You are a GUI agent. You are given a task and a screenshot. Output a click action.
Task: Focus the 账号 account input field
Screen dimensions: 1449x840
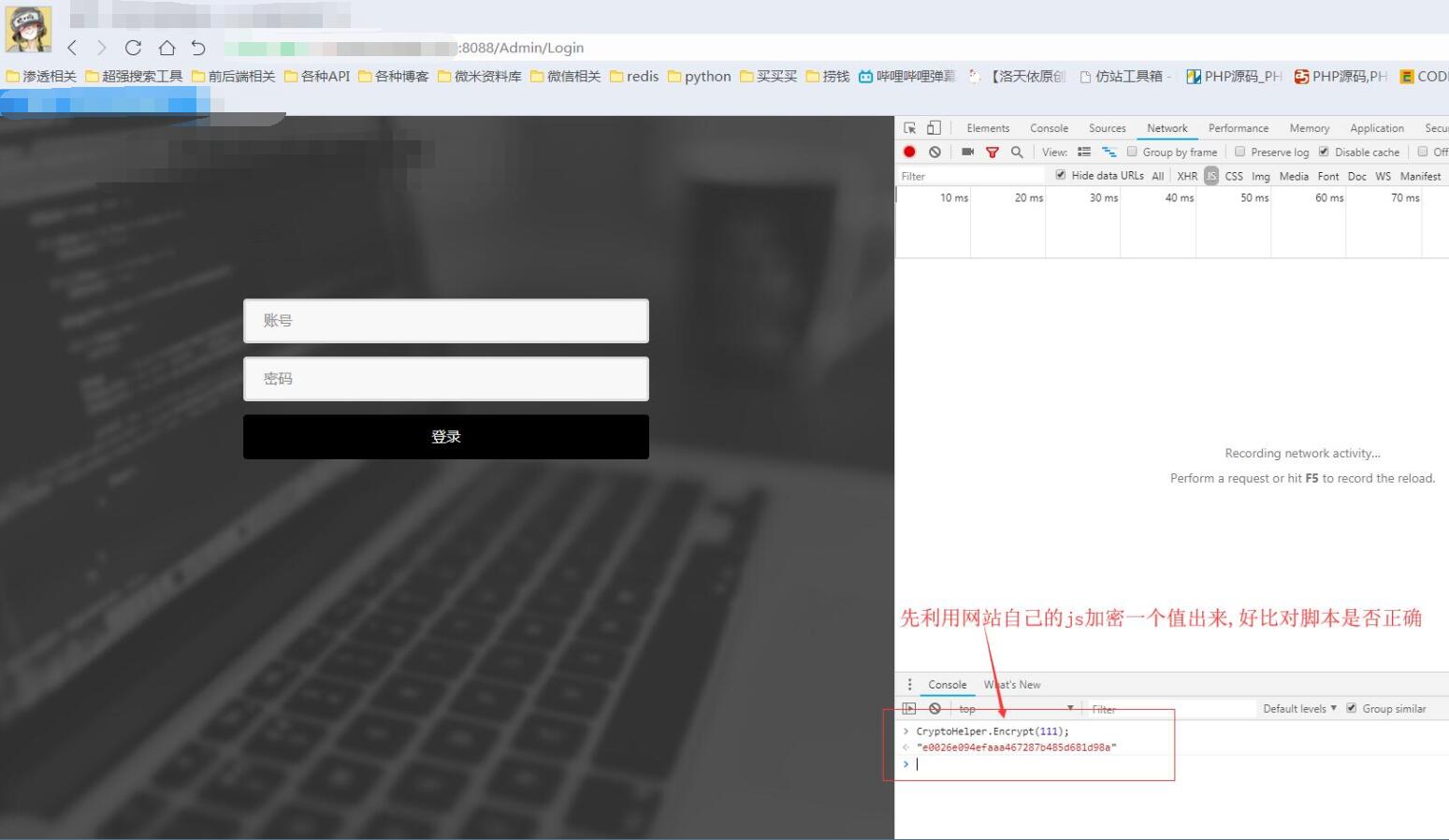tap(446, 321)
